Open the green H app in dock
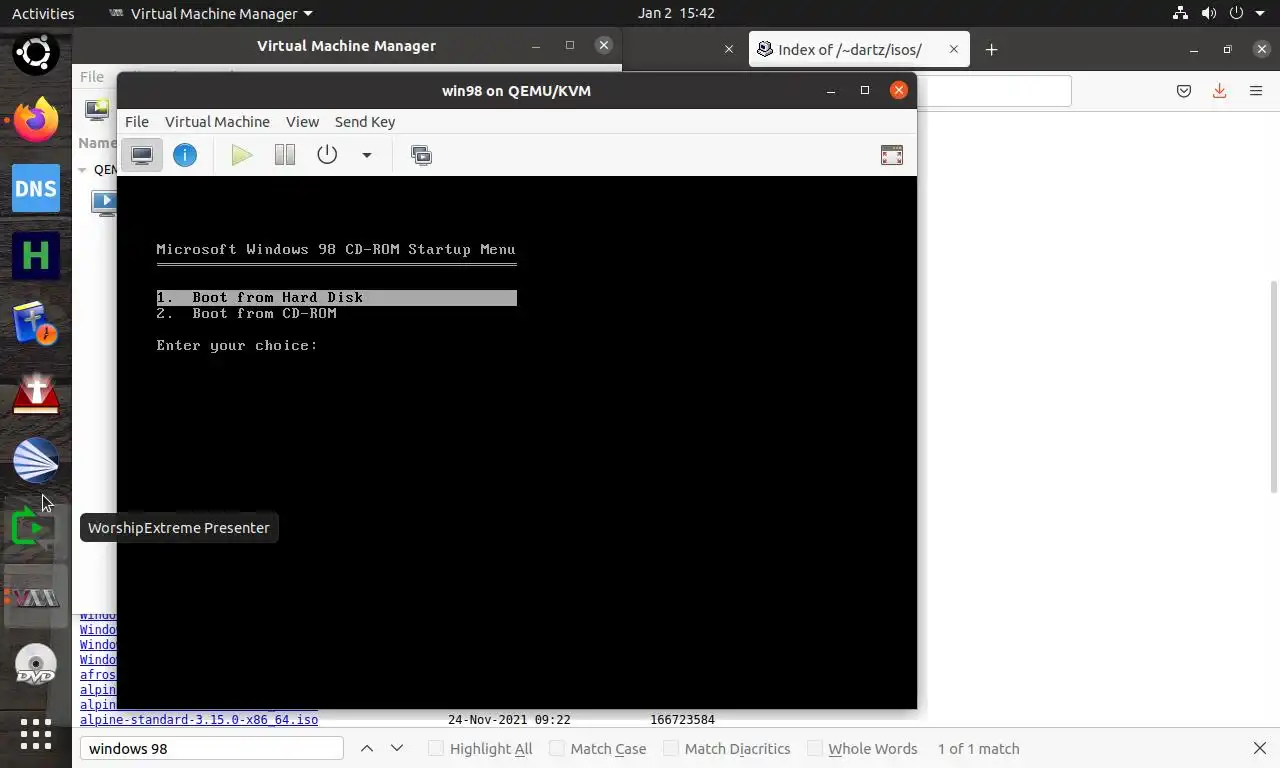The image size is (1280, 768). (36, 257)
